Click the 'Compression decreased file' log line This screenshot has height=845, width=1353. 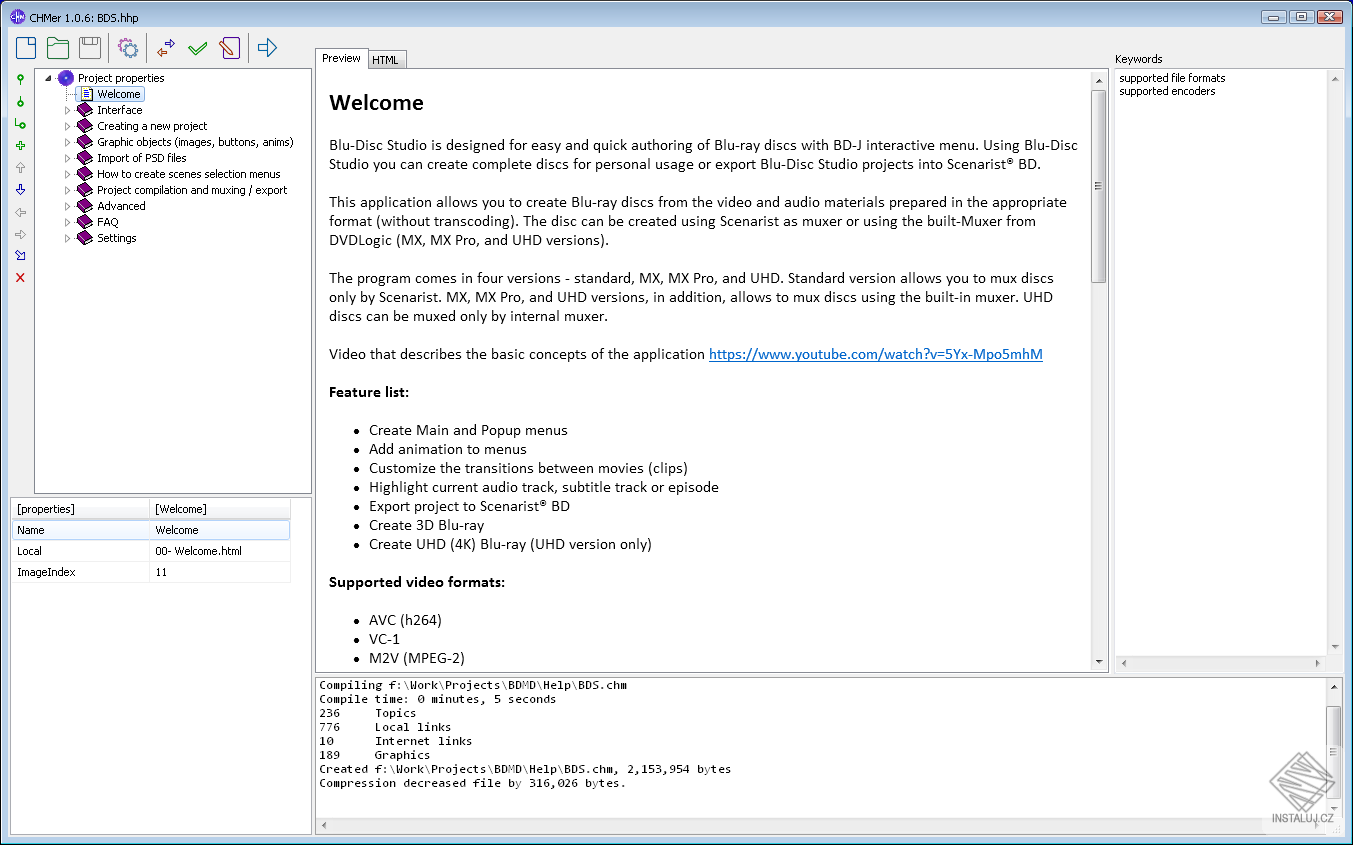click(x=472, y=783)
